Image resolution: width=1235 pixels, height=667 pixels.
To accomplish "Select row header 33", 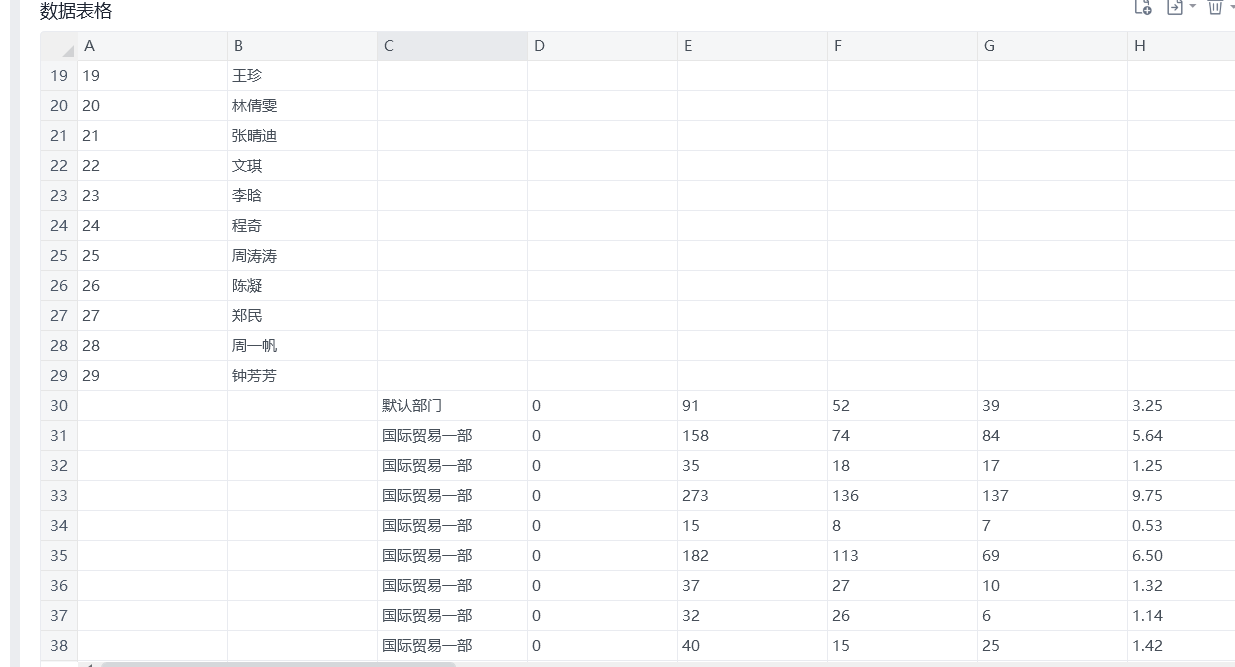I will [x=59, y=496].
